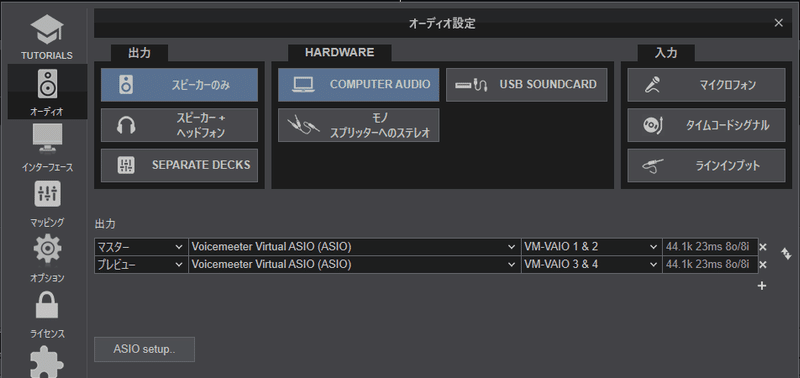
Task: Click the HARDWARE tab header
Action: (340, 53)
